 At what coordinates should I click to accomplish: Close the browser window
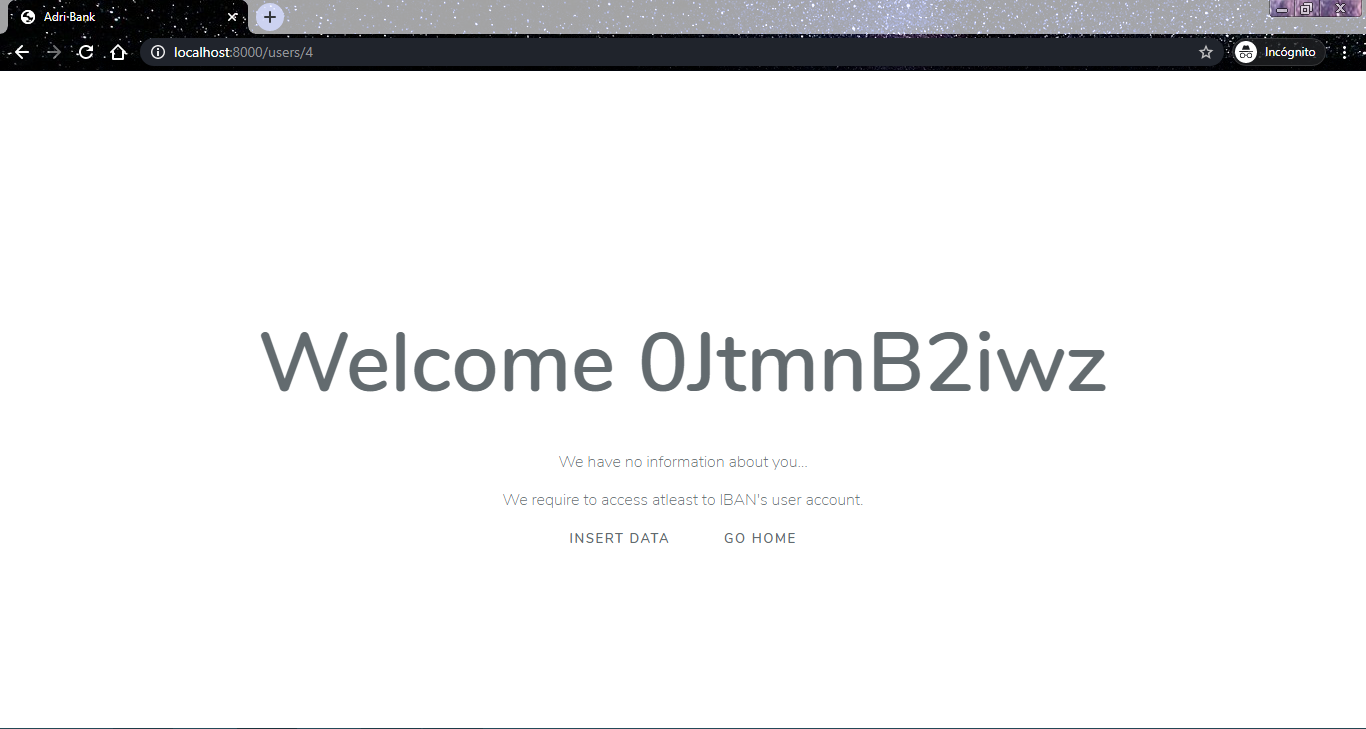[1340, 8]
